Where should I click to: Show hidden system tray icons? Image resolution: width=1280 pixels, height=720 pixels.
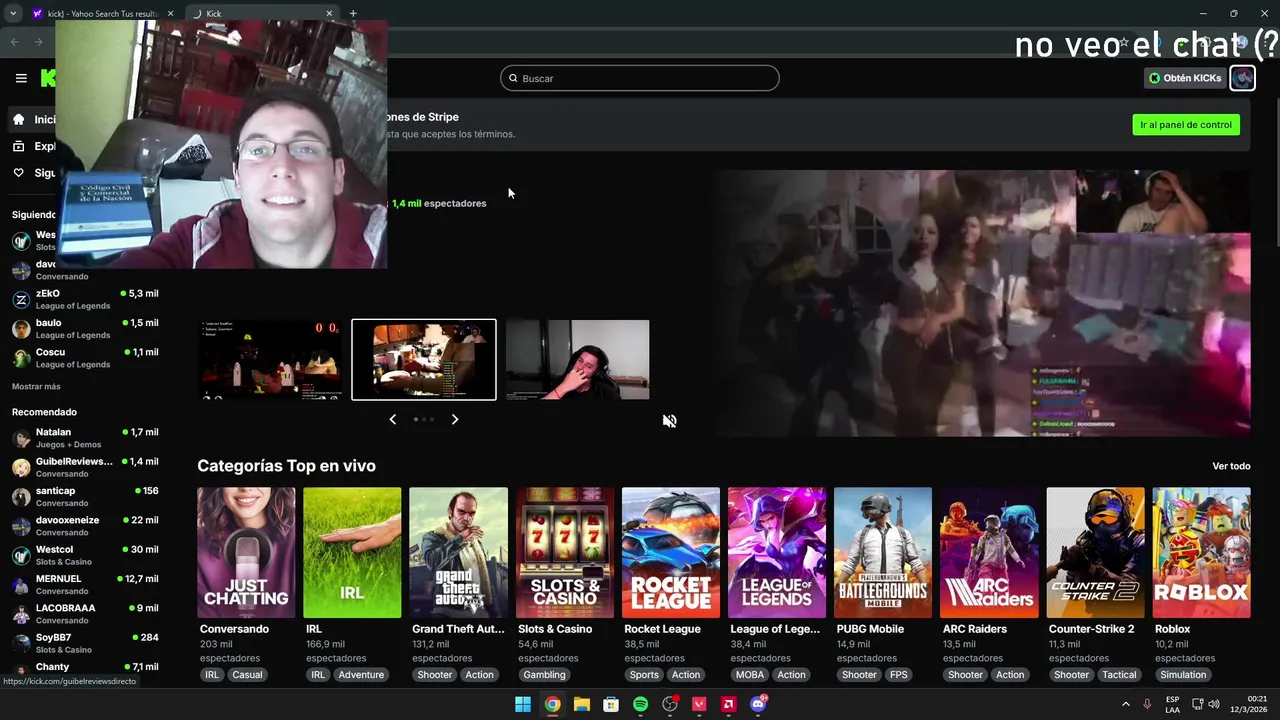[x=1125, y=704]
